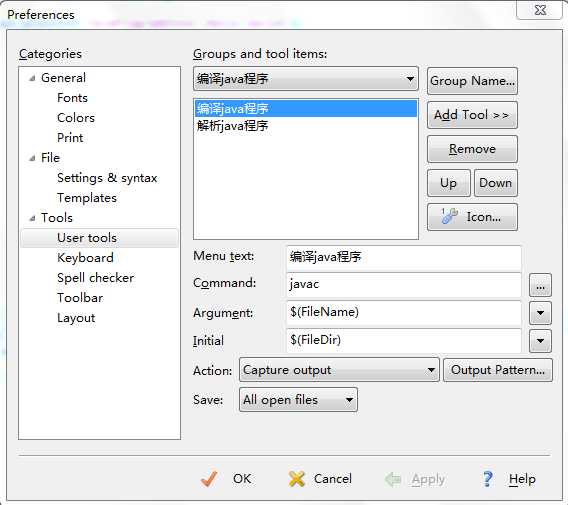Edit Argument field with $(FileName)
The width and height of the screenshot is (568, 505).
[x=404, y=313]
